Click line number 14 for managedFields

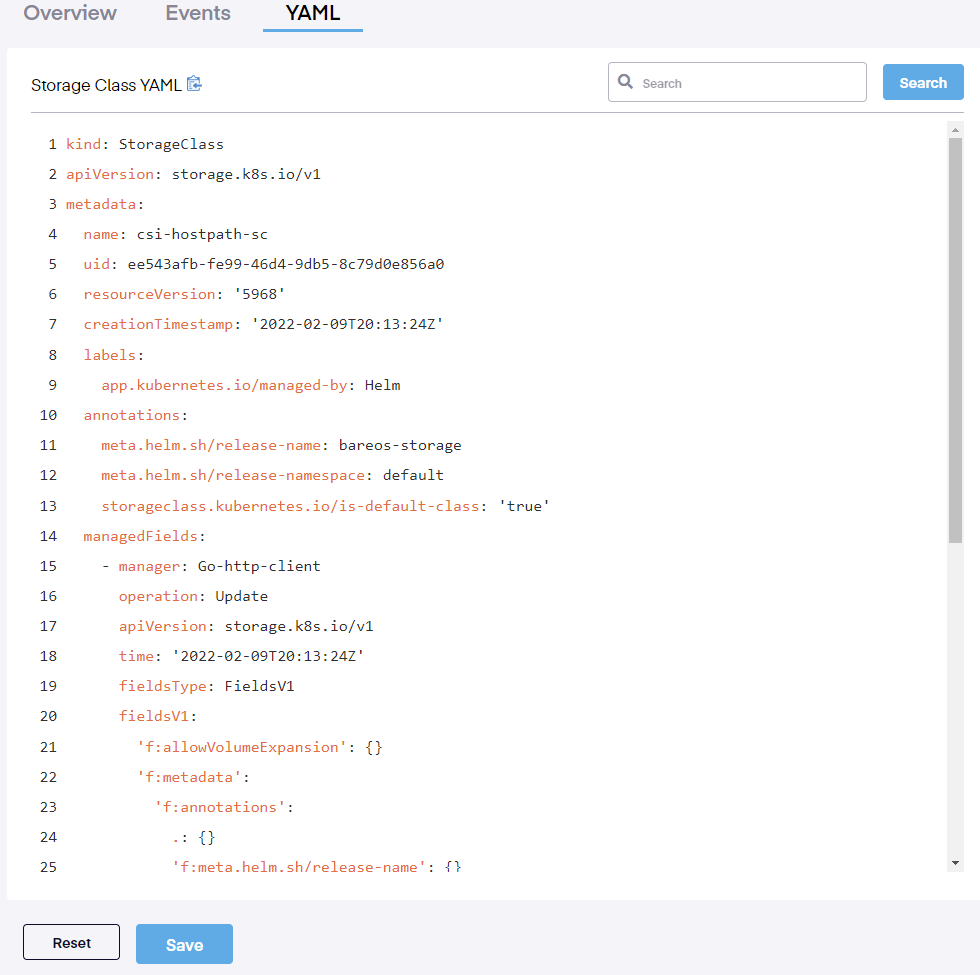click(48, 536)
